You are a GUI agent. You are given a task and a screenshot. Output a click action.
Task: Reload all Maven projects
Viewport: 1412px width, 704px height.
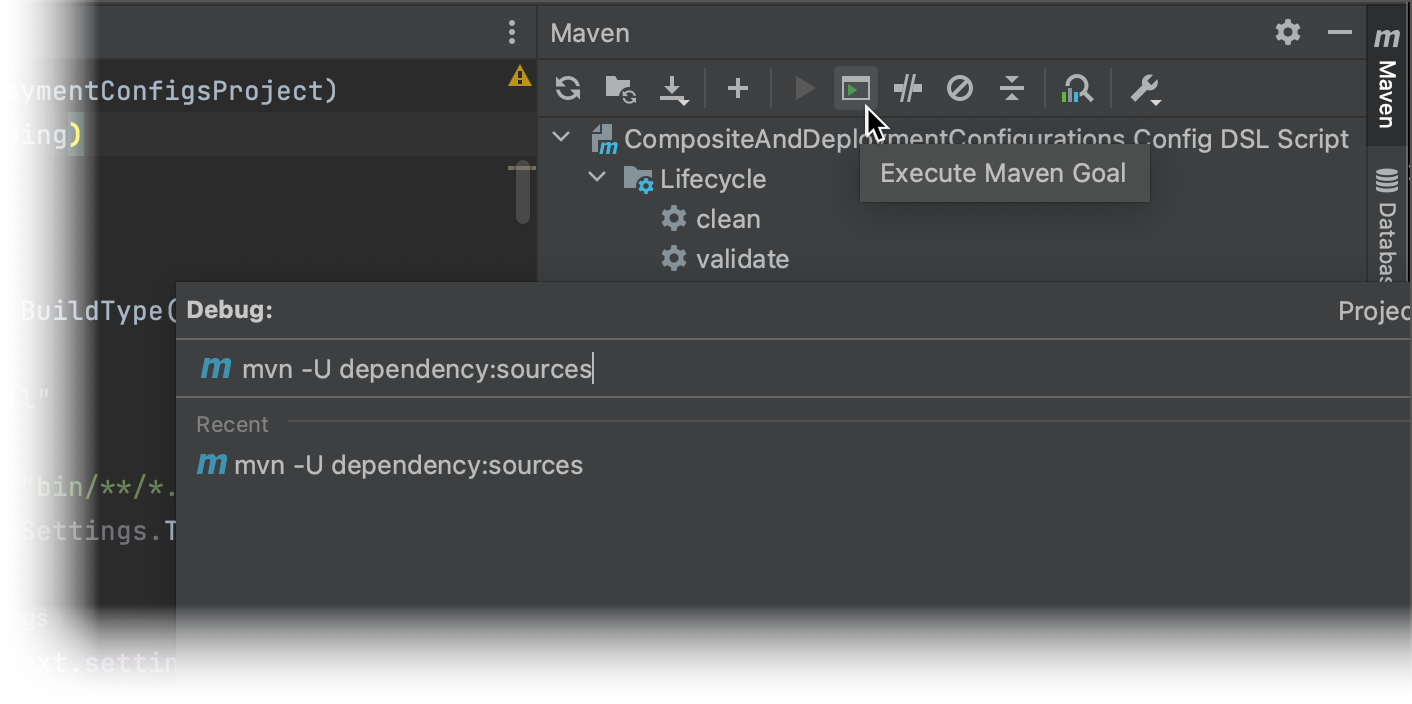coord(568,89)
